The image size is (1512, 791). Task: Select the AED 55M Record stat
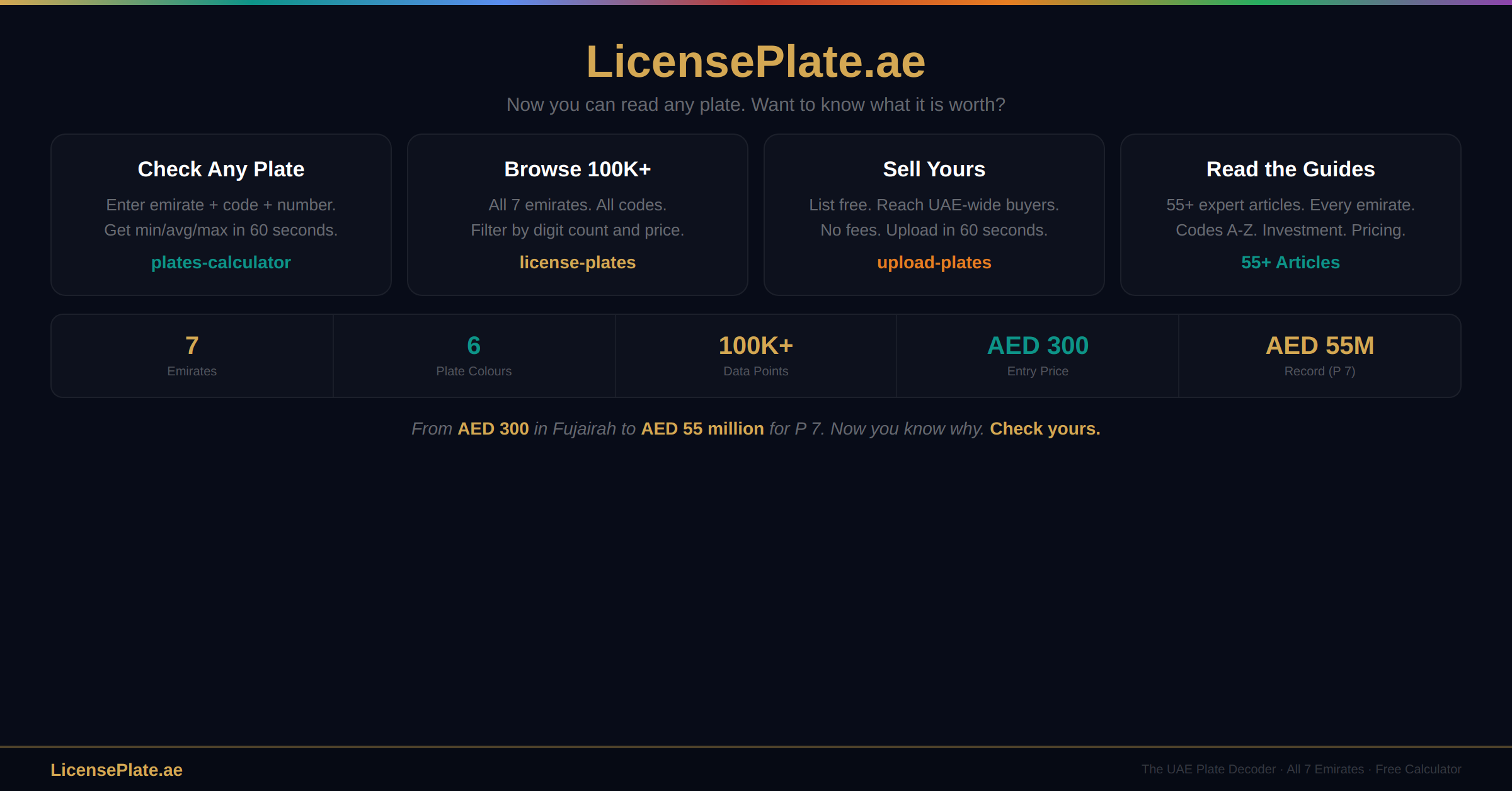click(x=1320, y=356)
